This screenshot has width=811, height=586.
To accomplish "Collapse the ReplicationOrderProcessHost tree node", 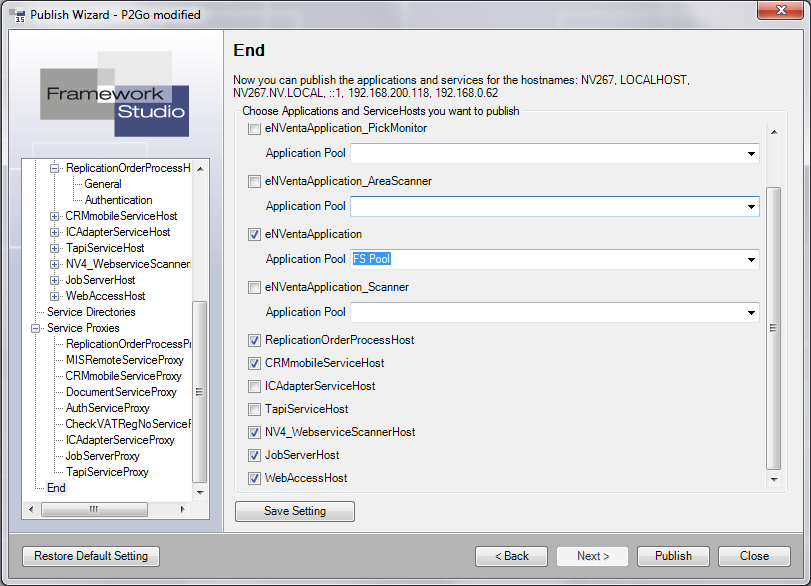I will click(x=54, y=168).
